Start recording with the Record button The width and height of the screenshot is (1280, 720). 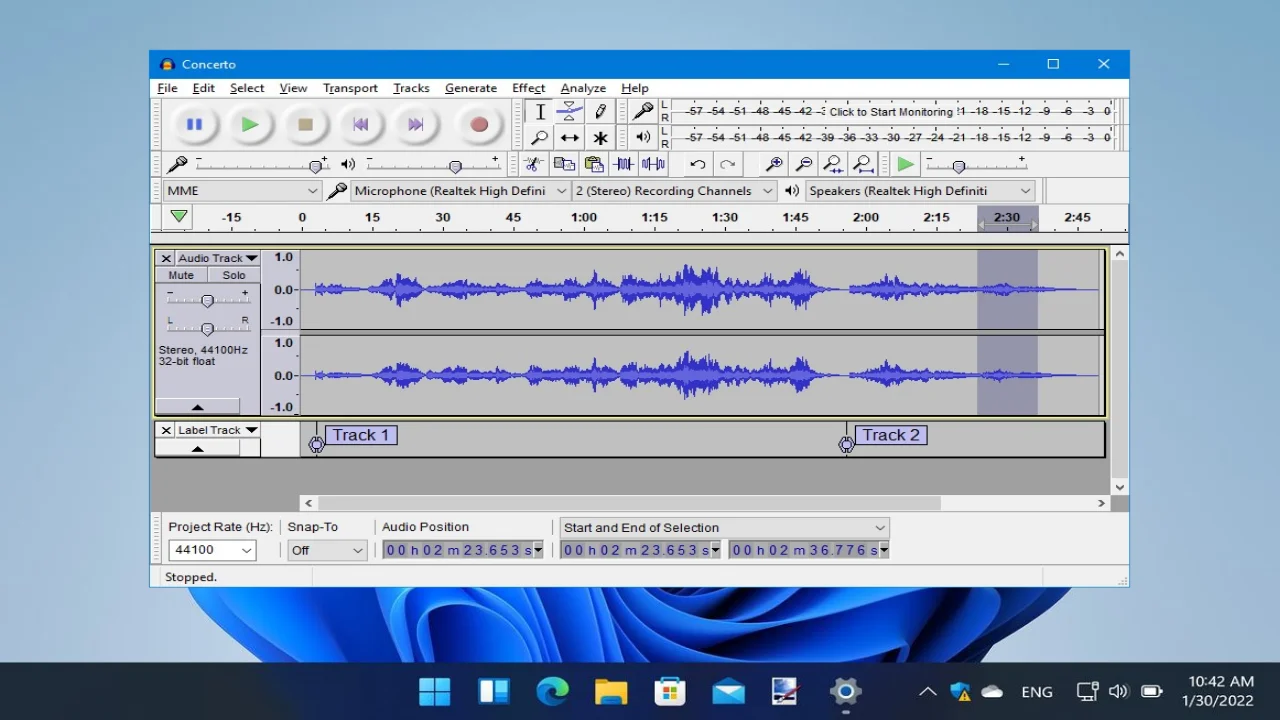point(479,125)
